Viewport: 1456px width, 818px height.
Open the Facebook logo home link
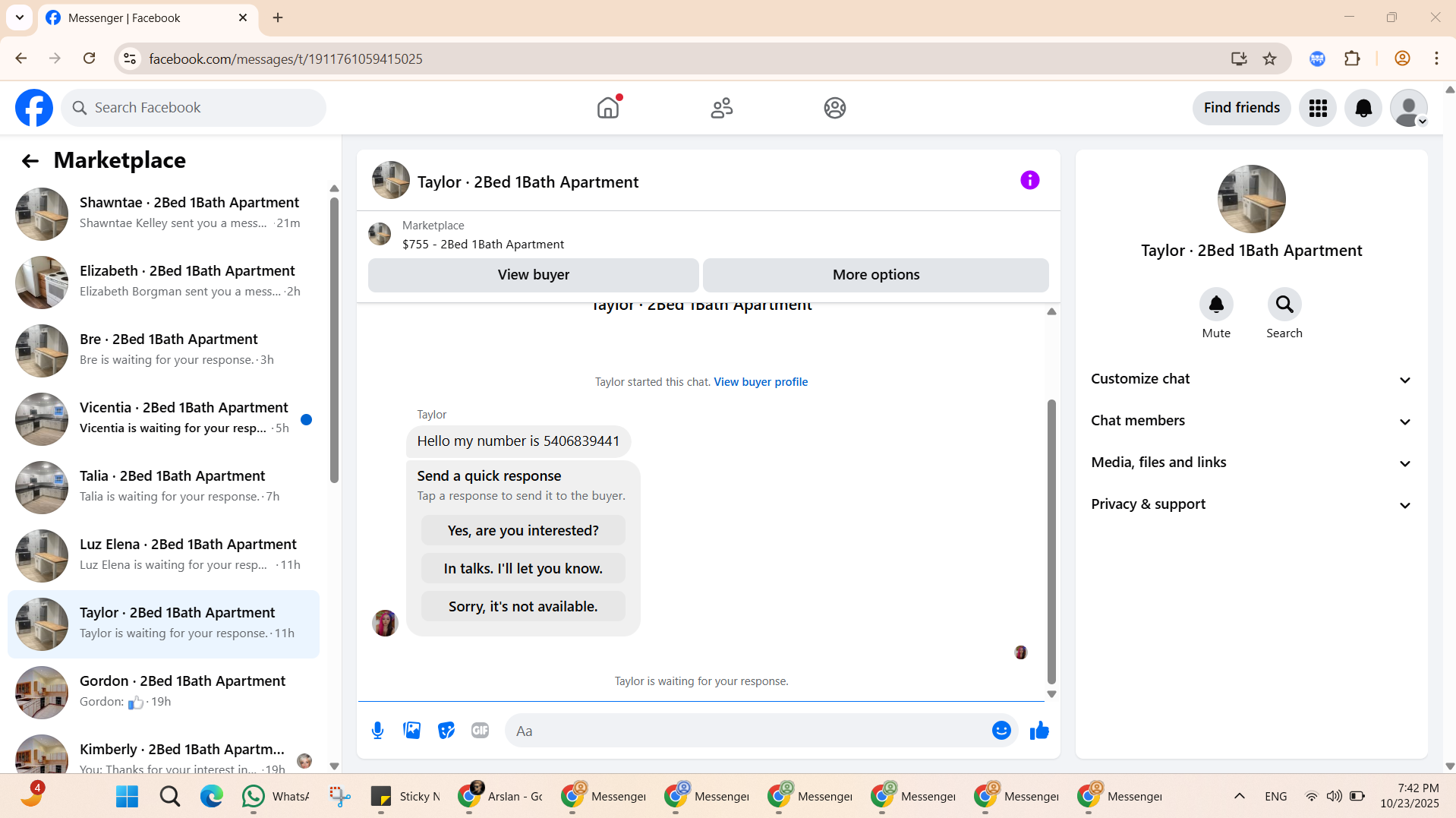pos(34,108)
